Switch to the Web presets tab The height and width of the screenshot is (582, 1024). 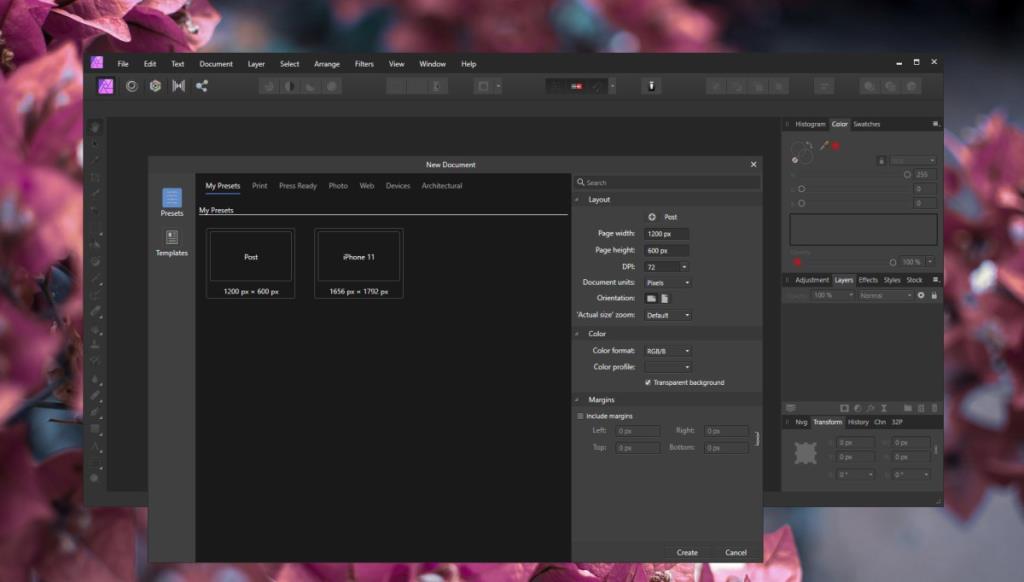coord(368,185)
